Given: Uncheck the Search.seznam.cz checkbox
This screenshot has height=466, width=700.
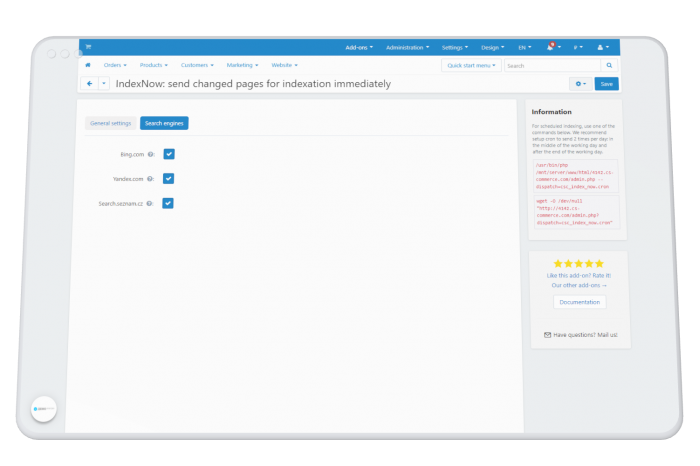Looking at the screenshot, I should pos(168,203).
